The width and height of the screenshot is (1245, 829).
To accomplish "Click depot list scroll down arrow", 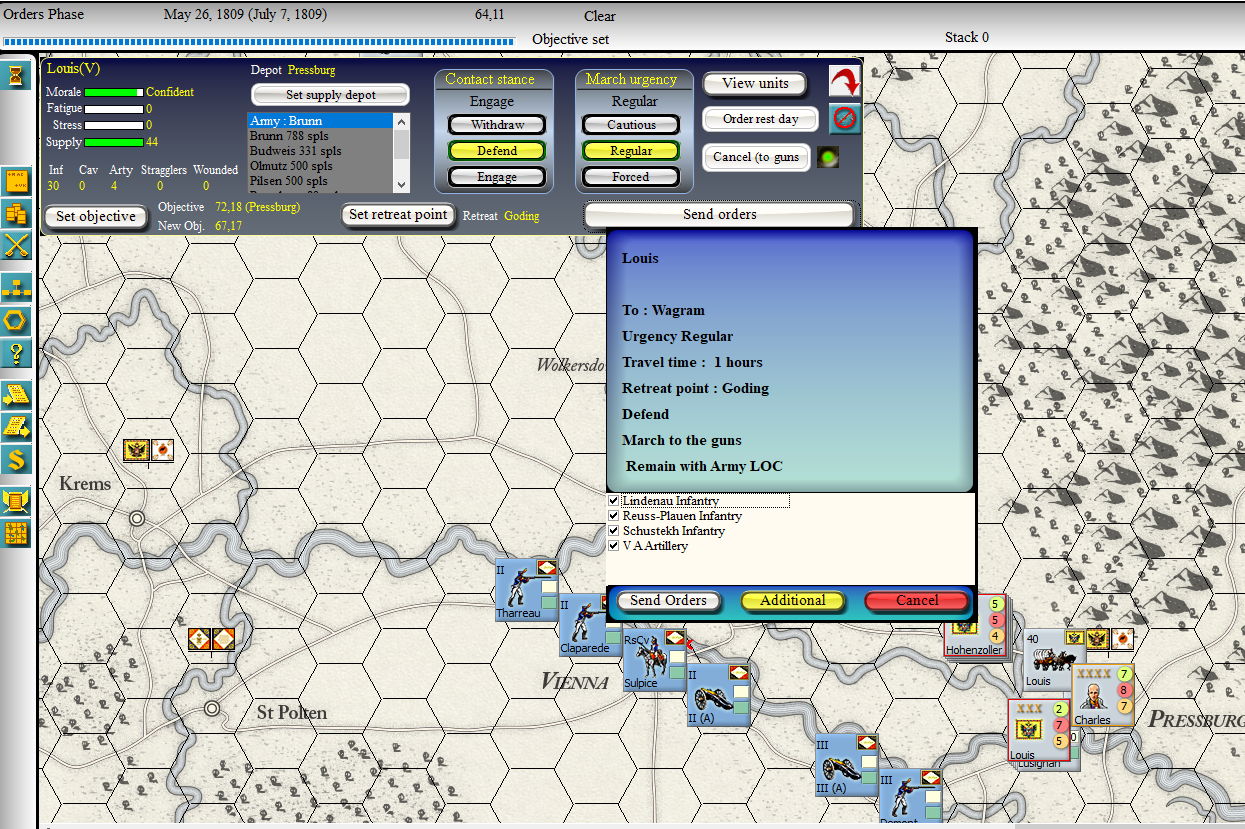I will point(402,184).
